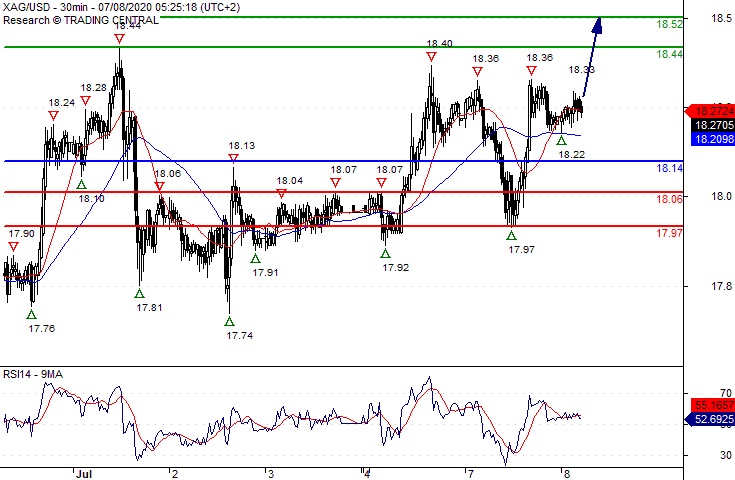Click the 7 date label on the time axis
This screenshot has width=735, height=480.
tap(470, 474)
